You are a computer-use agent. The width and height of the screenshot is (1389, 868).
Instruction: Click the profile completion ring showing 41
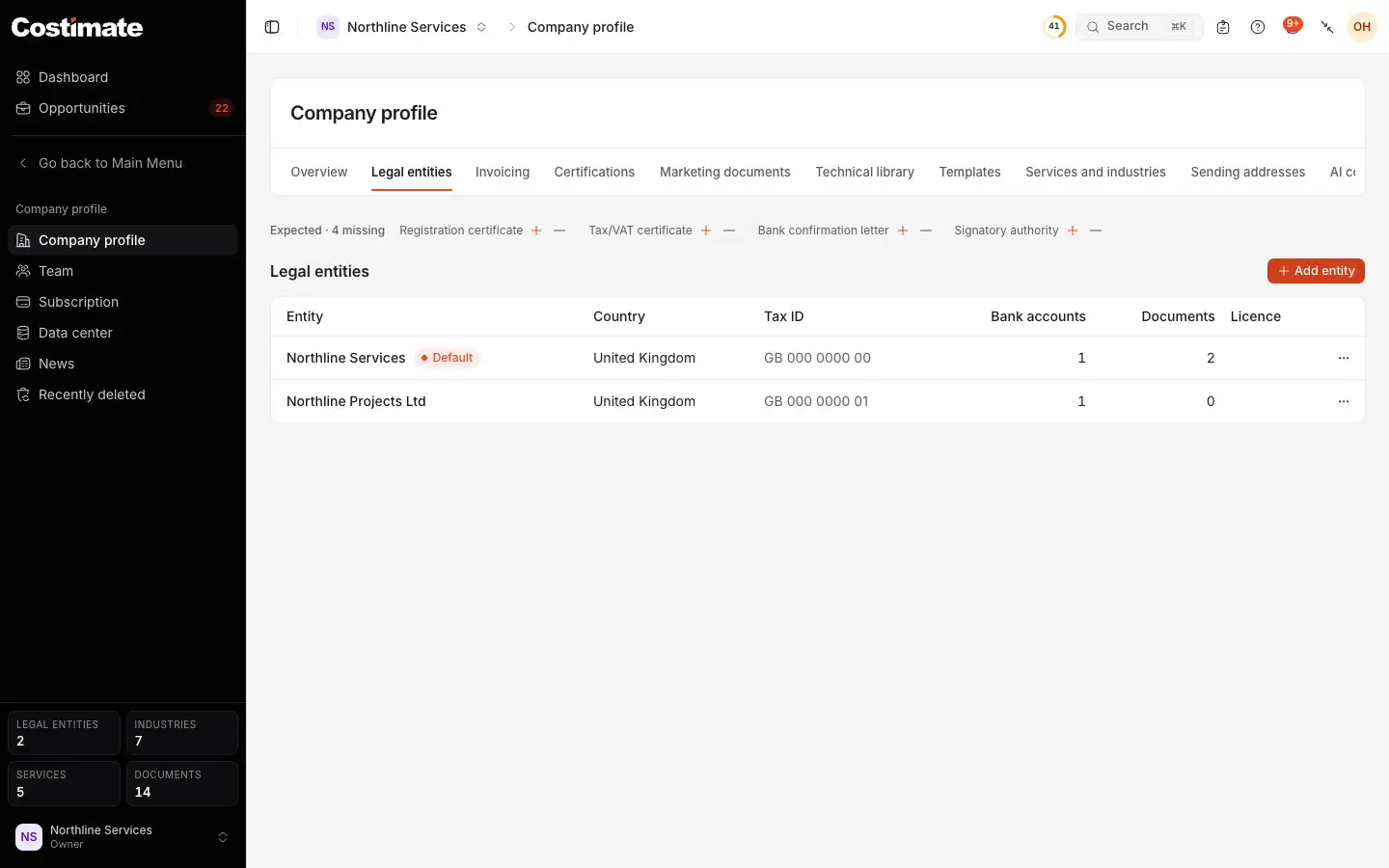click(1054, 27)
